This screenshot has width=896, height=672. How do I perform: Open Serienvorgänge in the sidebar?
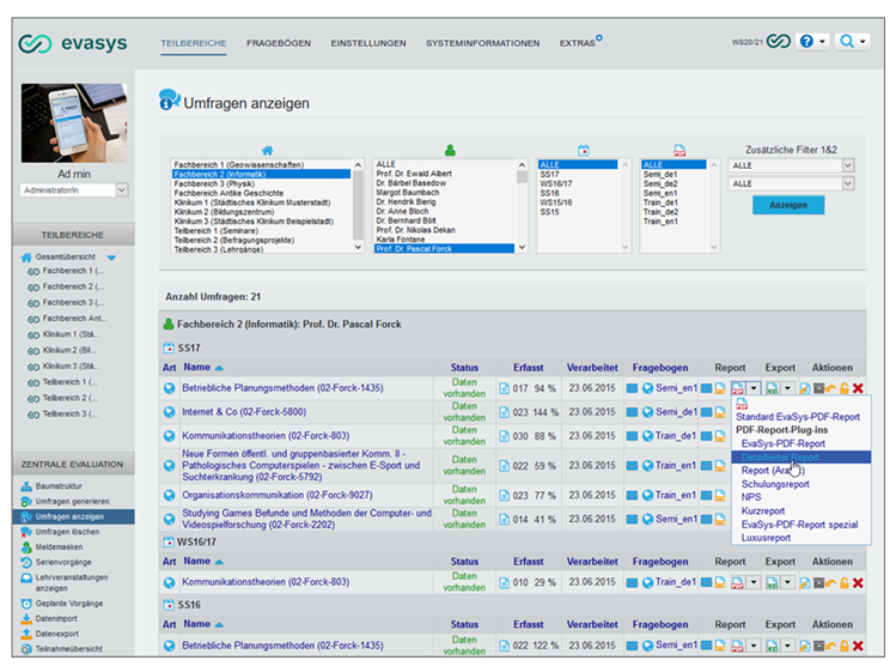[65, 562]
